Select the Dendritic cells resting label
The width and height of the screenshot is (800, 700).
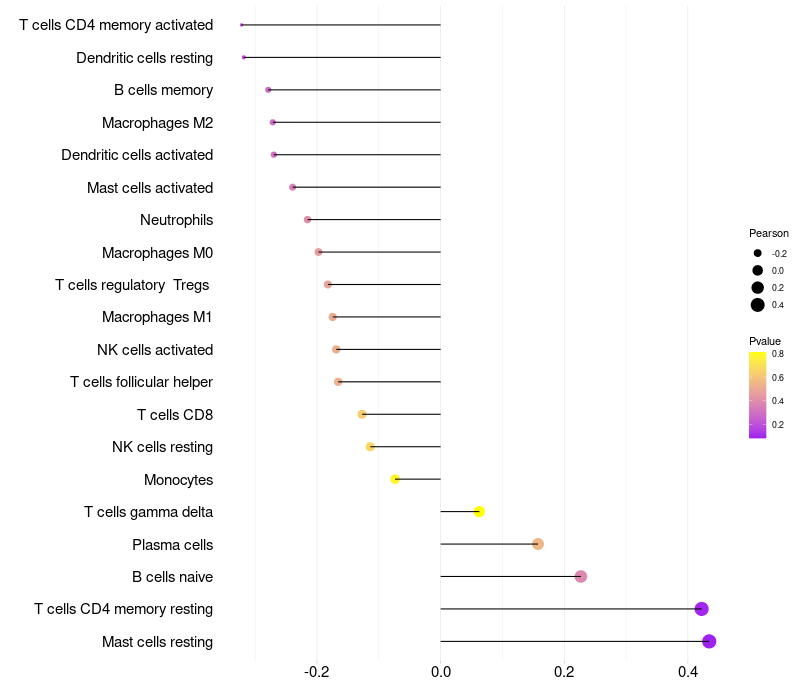click(x=144, y=58)
